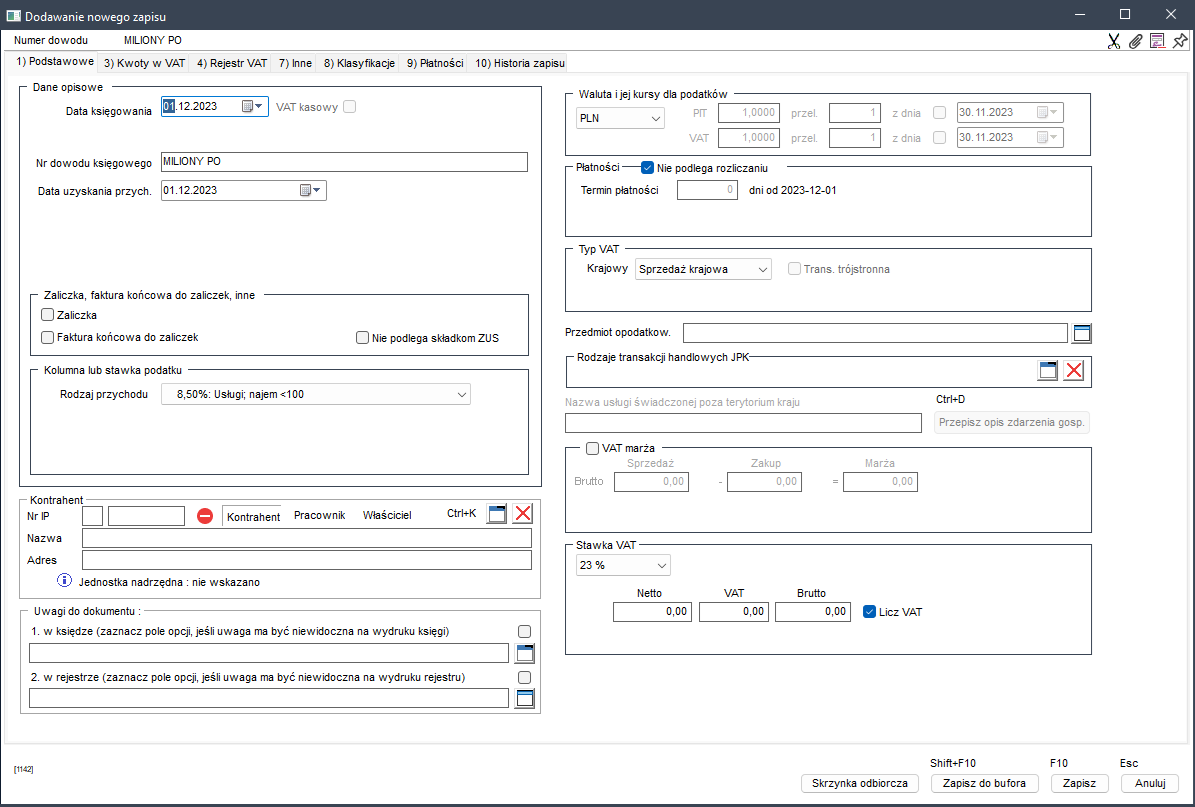Click Nr IP number field
Image resolution: width=1195 pixels, height=807 pixels.
146,516
